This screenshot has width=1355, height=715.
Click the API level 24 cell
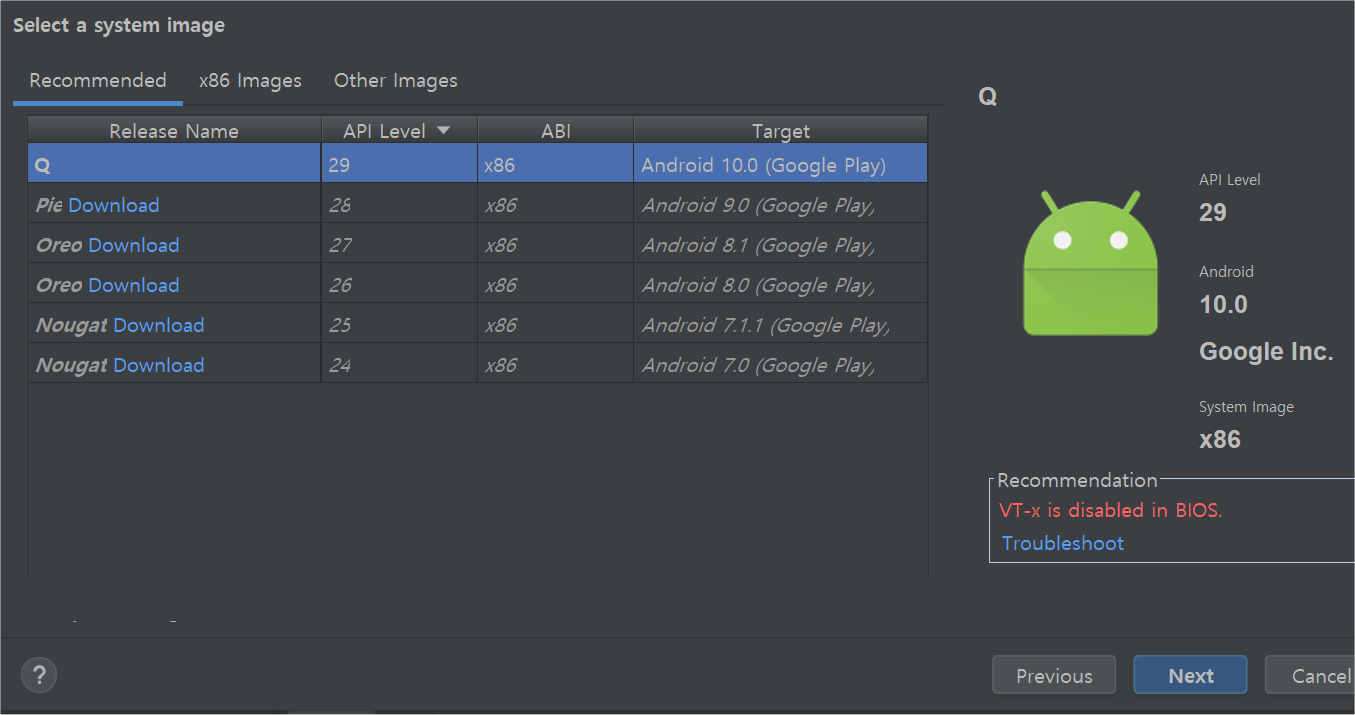coord(400,365)
